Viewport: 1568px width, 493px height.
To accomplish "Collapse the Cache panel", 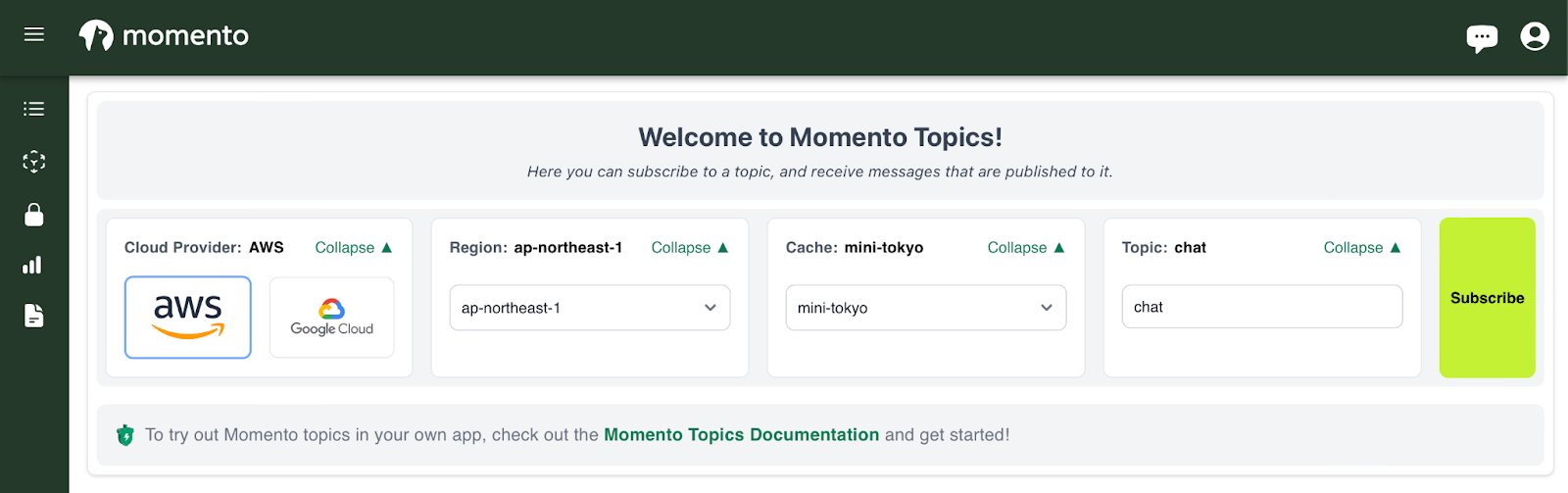I will click(x=1026, y=248).
